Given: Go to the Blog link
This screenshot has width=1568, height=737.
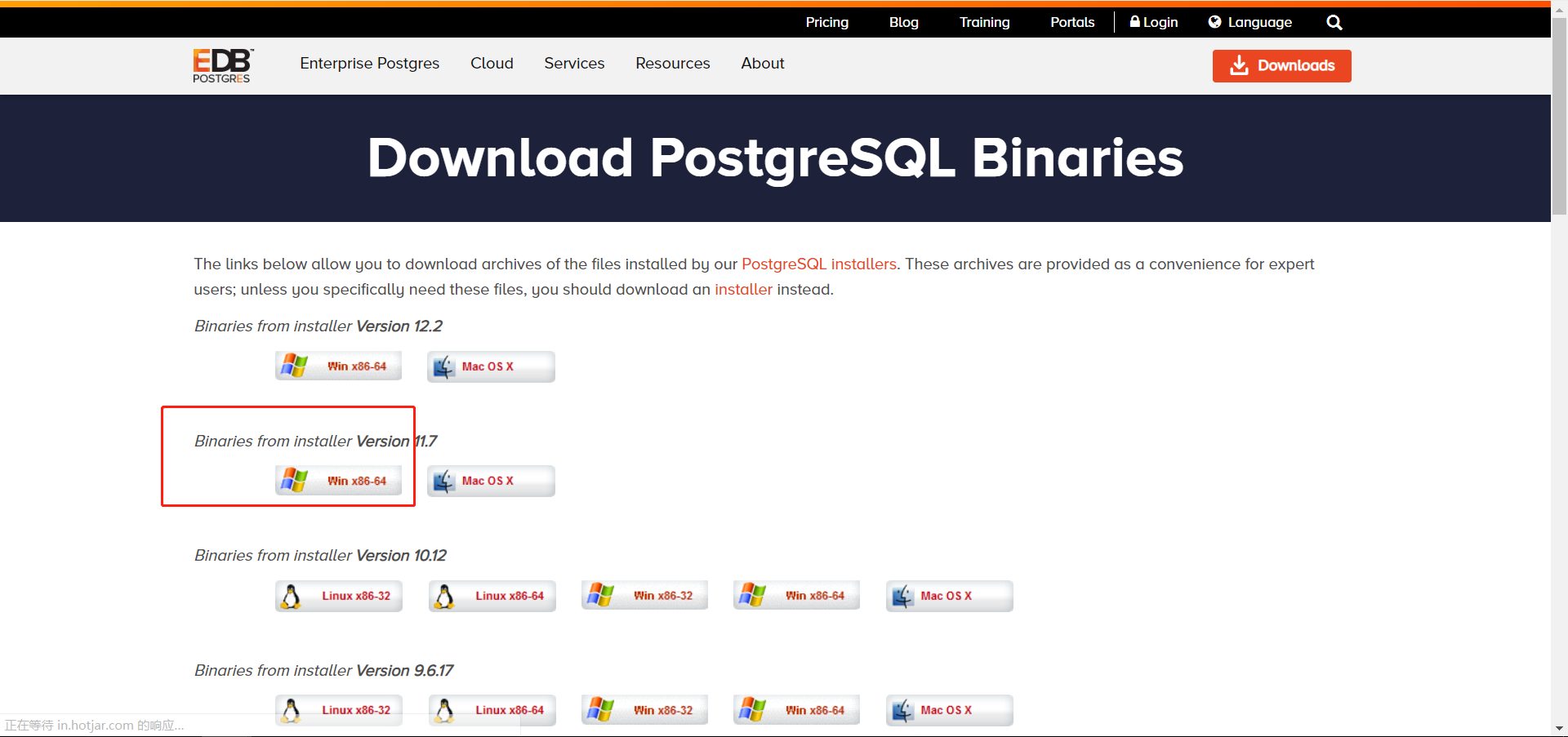Looking at the screenshot, I should tap(904, 22).
